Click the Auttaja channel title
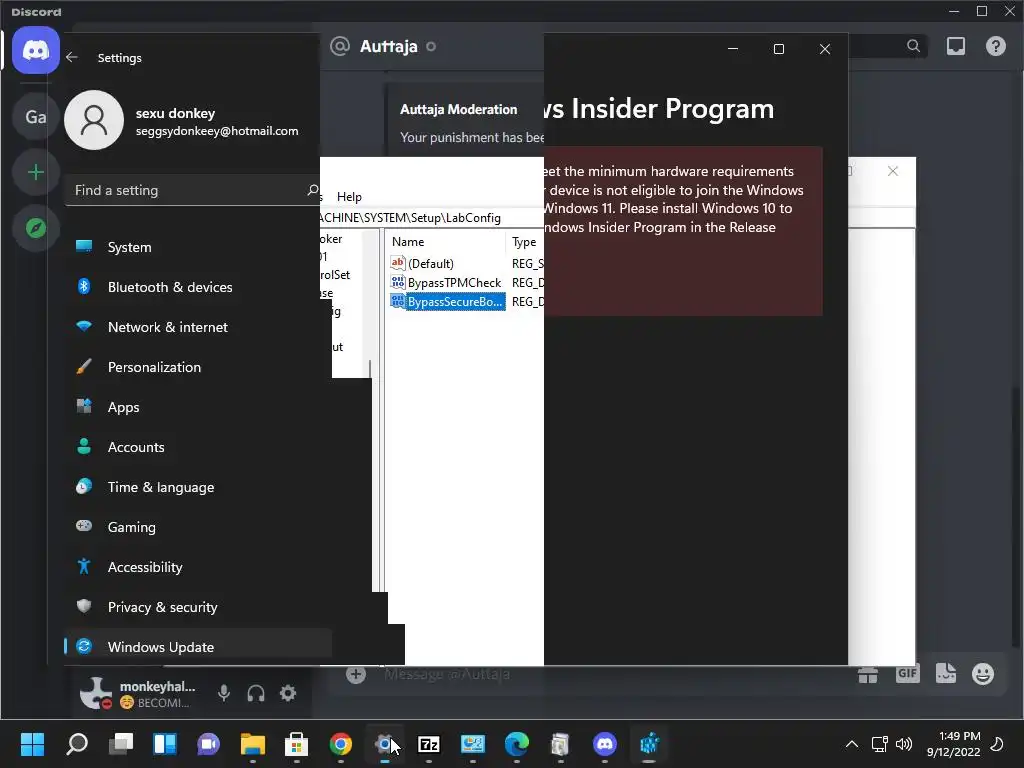Image resolution: width=1024 pixels, height=768 pixels. click(x=389, y=46)
